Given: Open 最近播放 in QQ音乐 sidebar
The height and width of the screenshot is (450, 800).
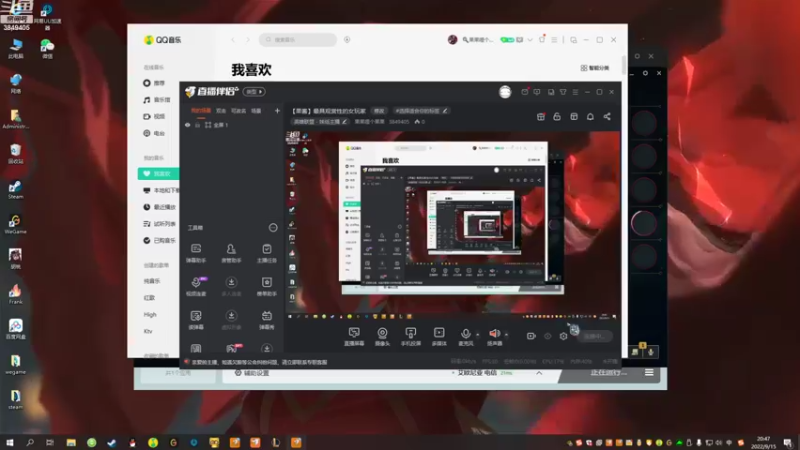Looking at the screenshot, I should [159, 207].
